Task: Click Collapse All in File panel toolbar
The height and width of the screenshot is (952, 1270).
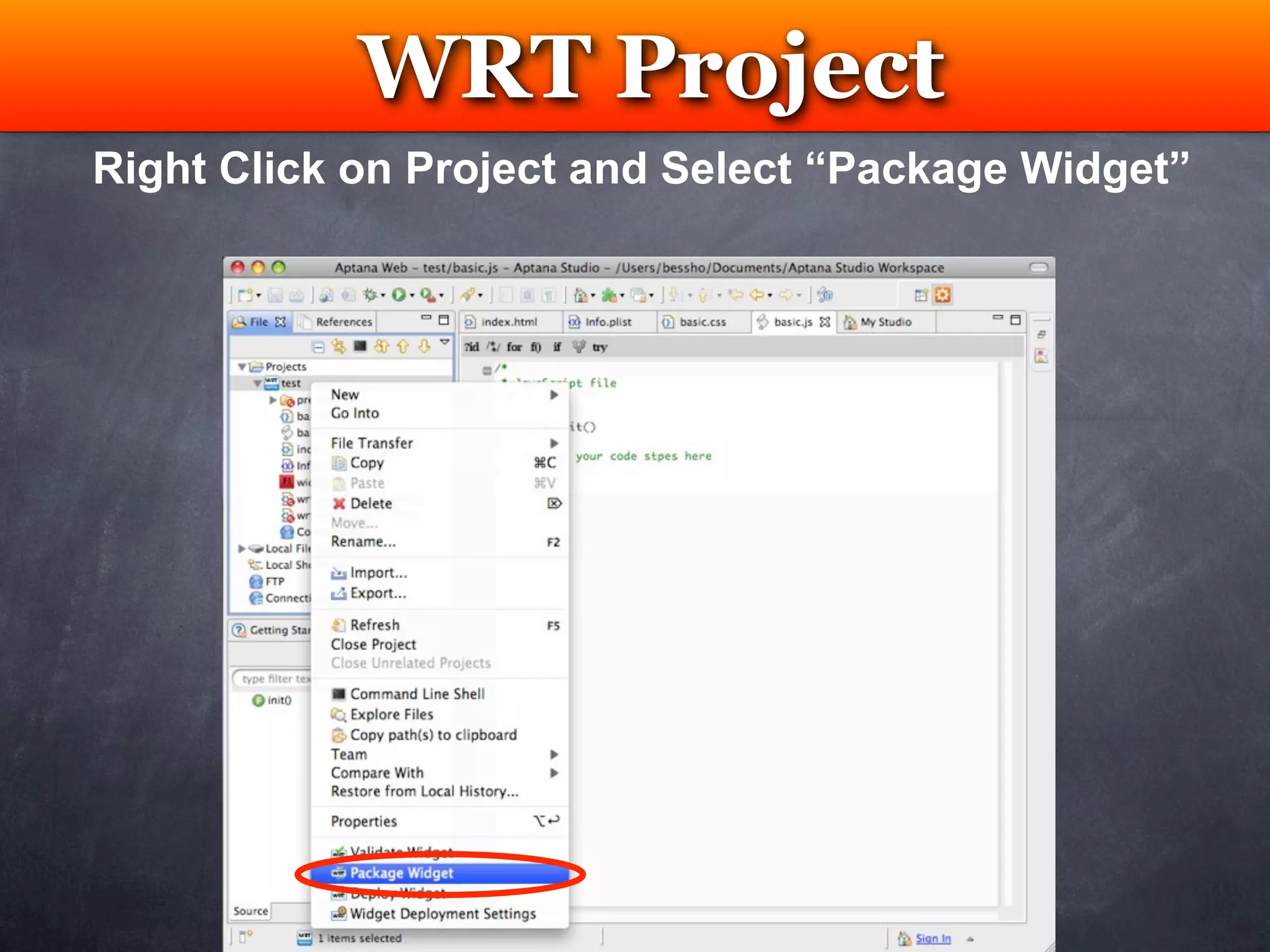Action: click(x=318, y=346)
